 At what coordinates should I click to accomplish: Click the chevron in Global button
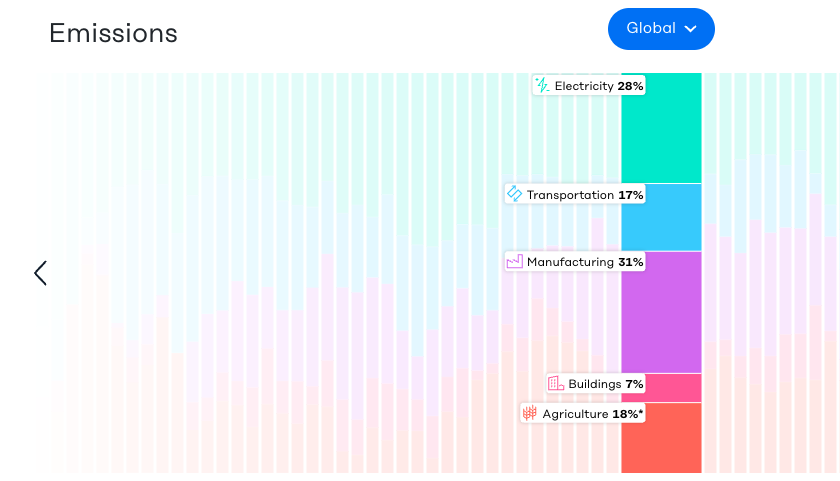point(690,29)
